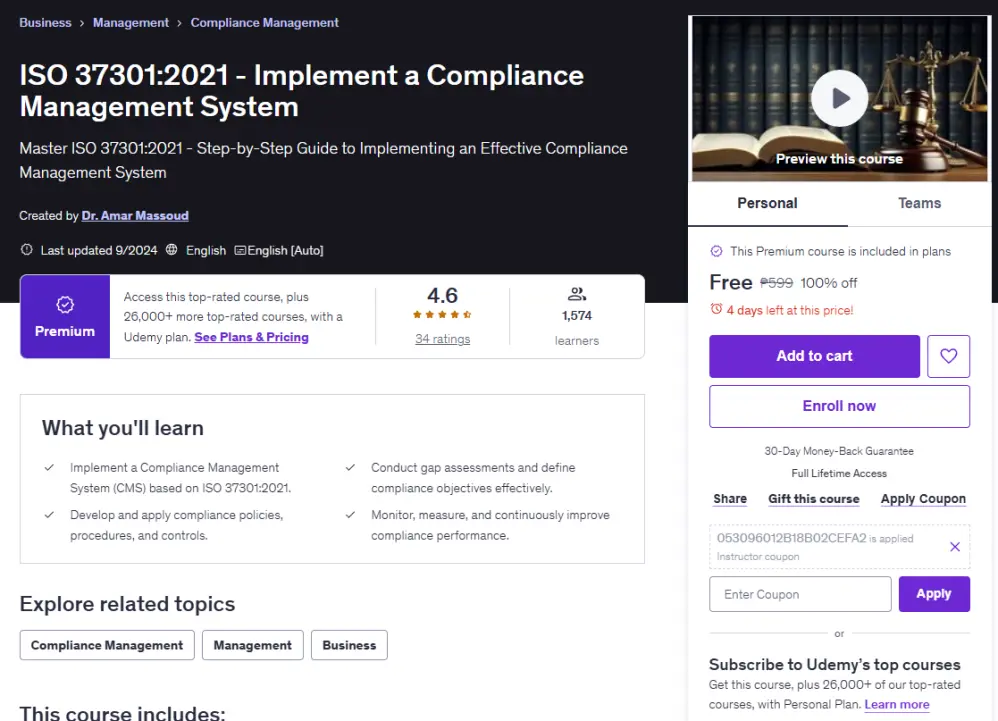
Task: Click the '4.6' rating value
Action: point(442,295)
